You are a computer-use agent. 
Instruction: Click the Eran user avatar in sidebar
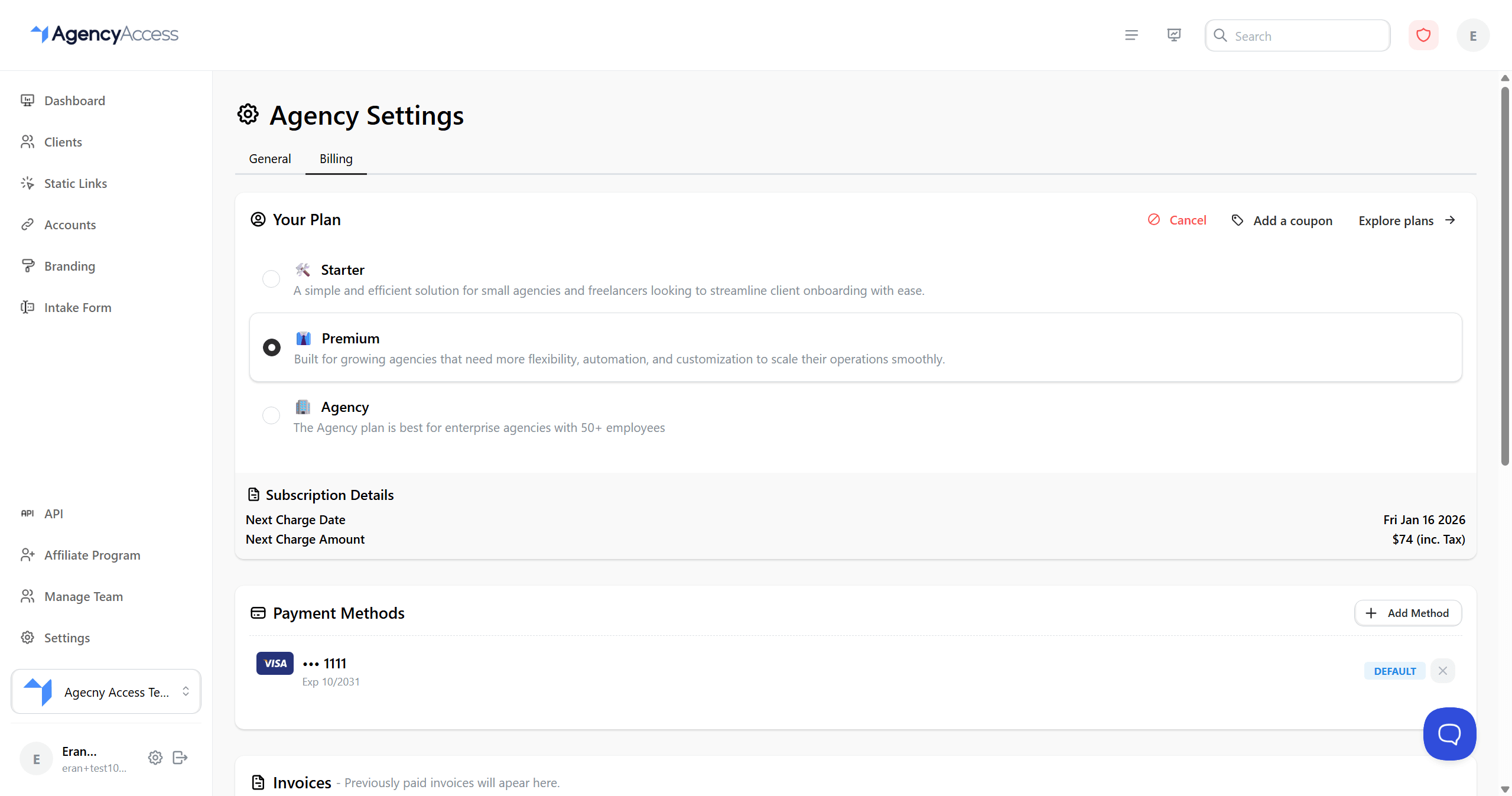(36, 759)
